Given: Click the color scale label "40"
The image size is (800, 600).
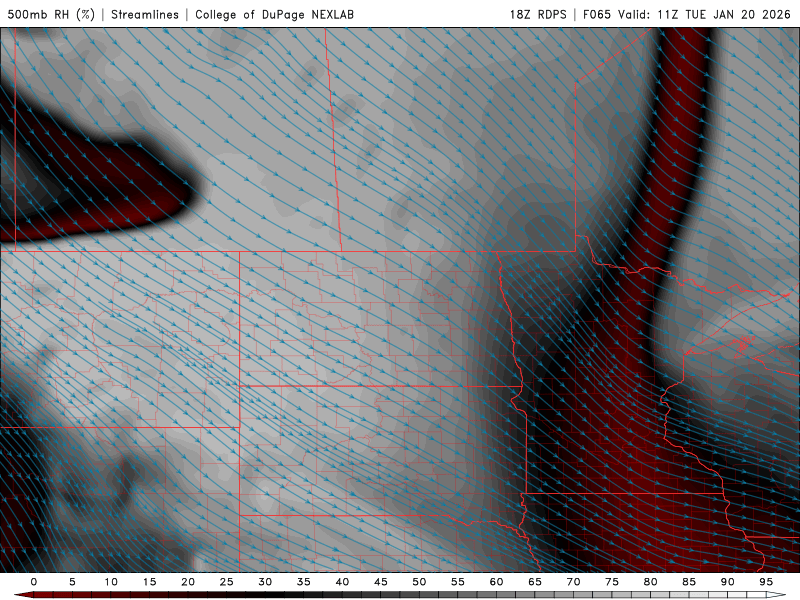Looking at the screenshot, I should pos(342,582).
